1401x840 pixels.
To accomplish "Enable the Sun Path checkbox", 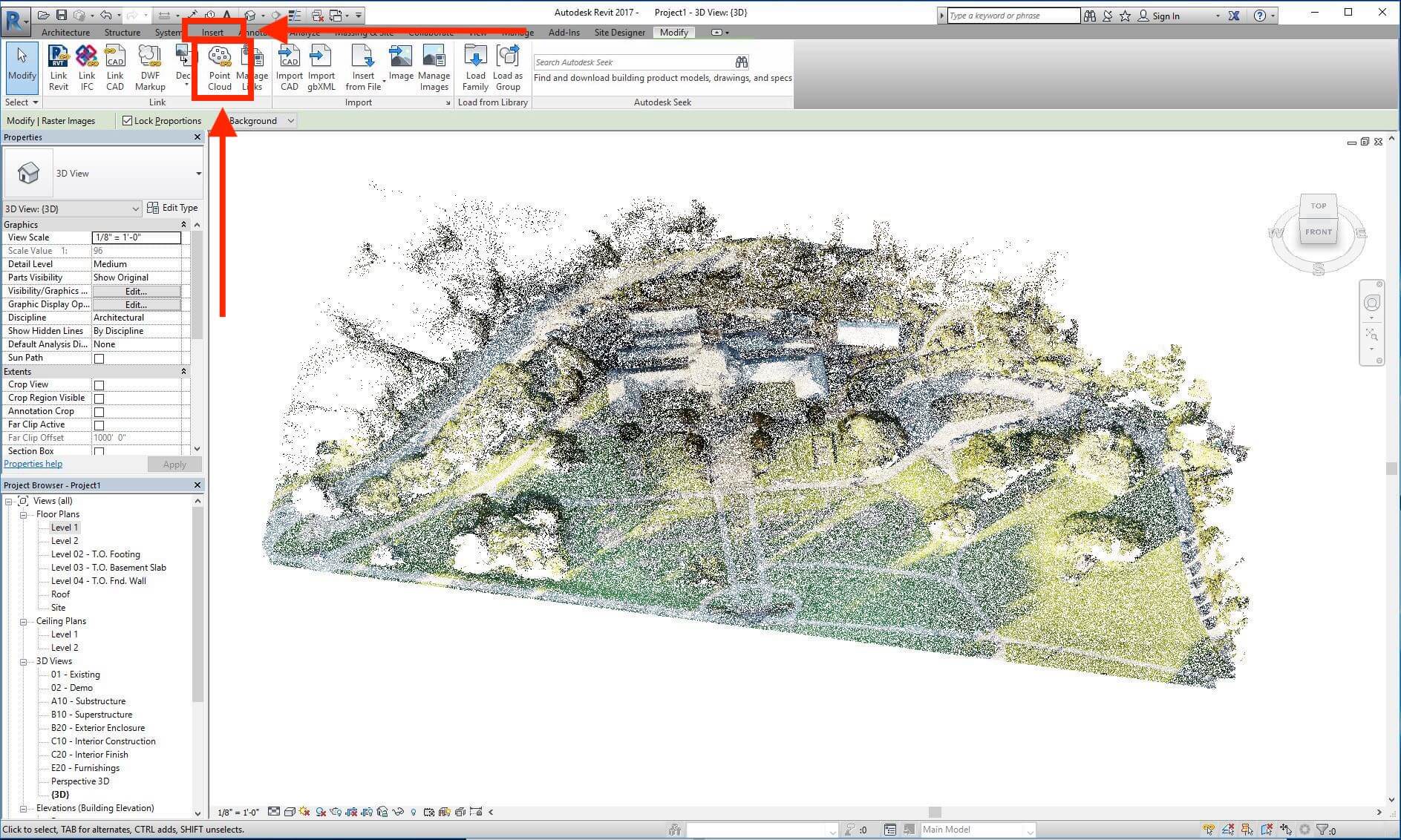I will pos(99,358).
